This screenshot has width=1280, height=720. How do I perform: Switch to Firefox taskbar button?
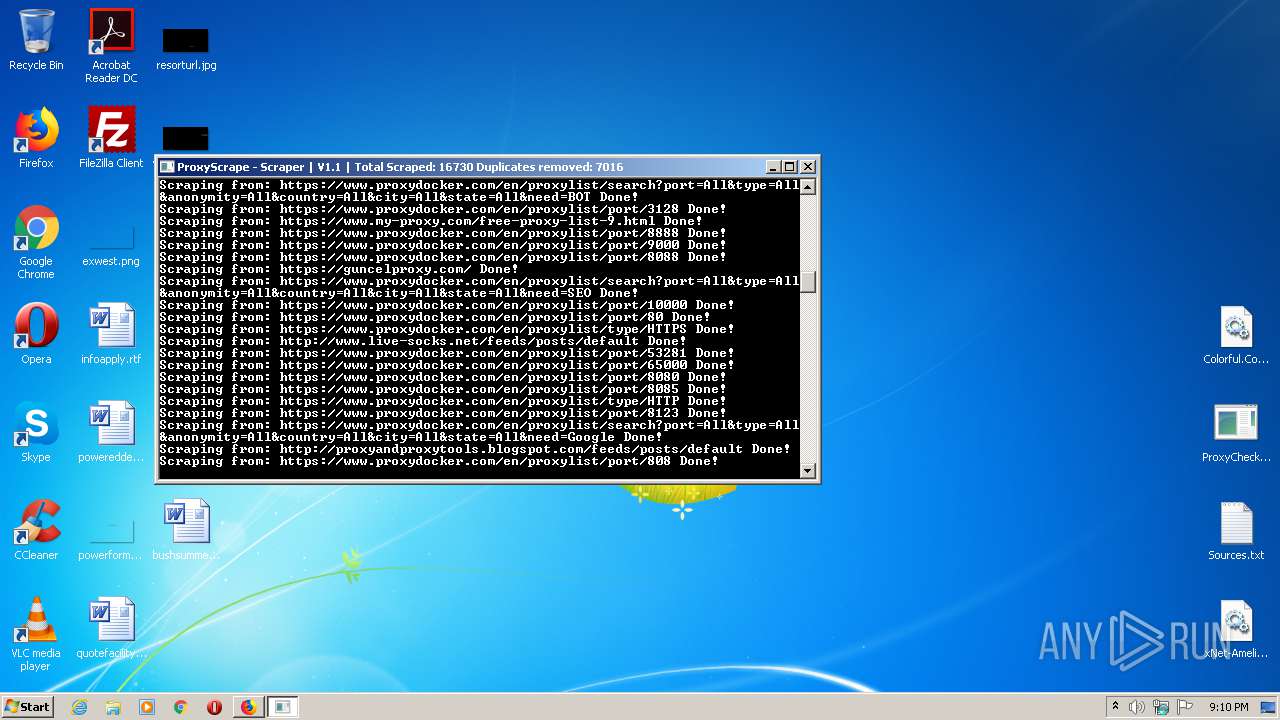point(248,707)
